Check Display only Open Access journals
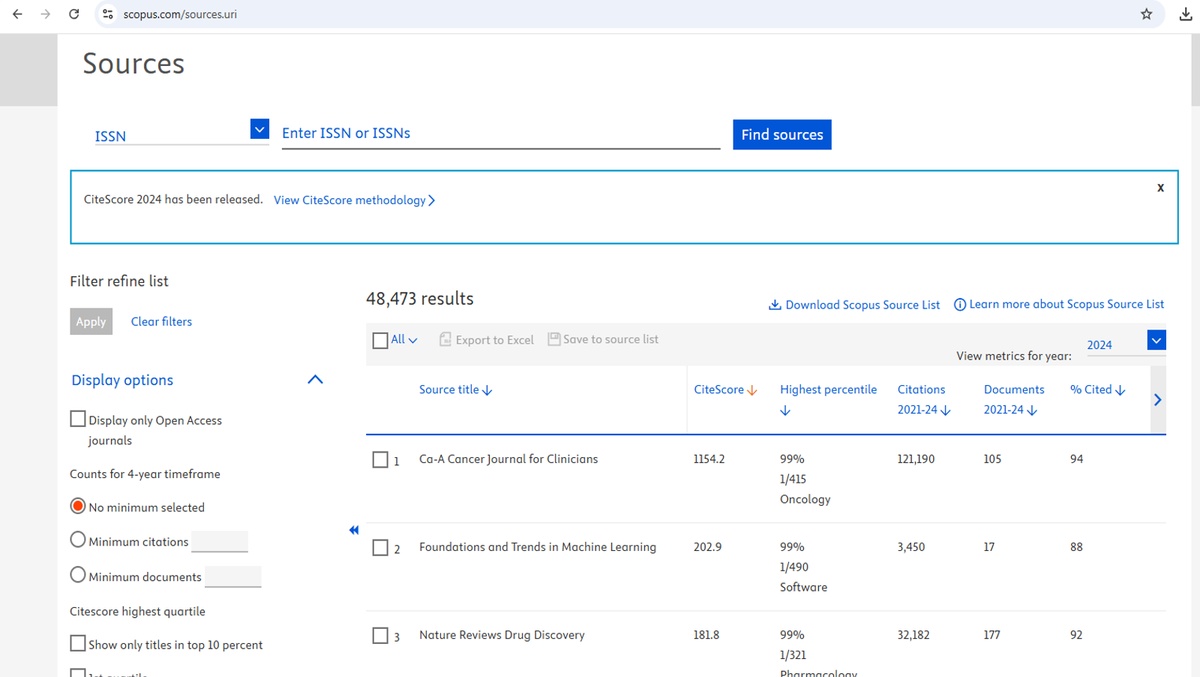 78,419
